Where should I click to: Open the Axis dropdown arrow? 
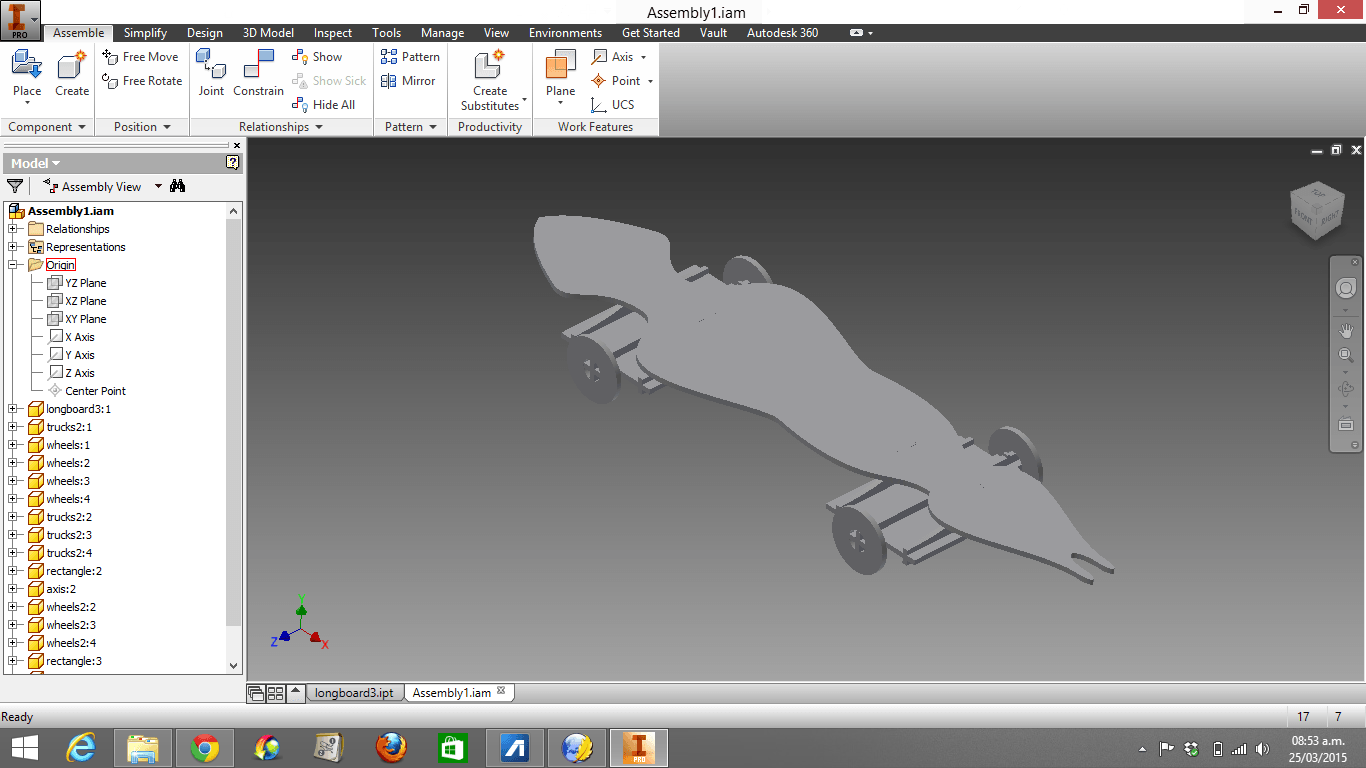click(x=643, y=57)
